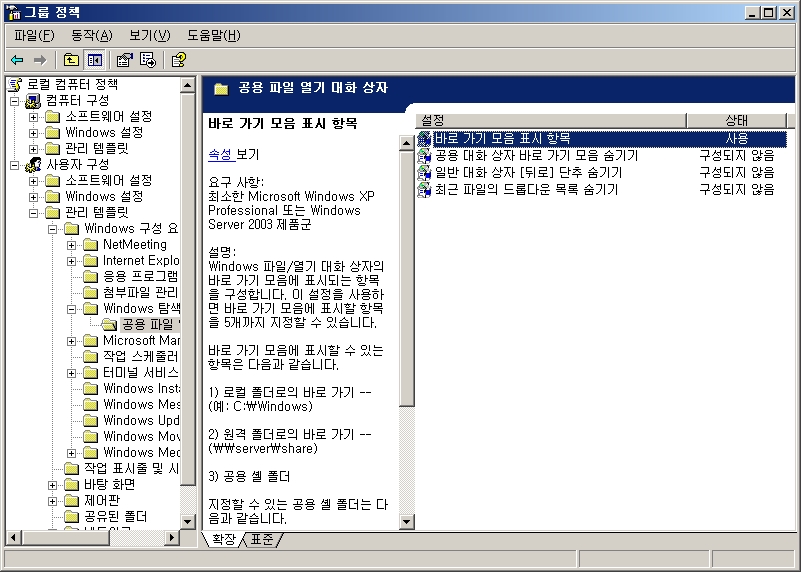Click the tree horizontal scrollbar right arrow

172,537
